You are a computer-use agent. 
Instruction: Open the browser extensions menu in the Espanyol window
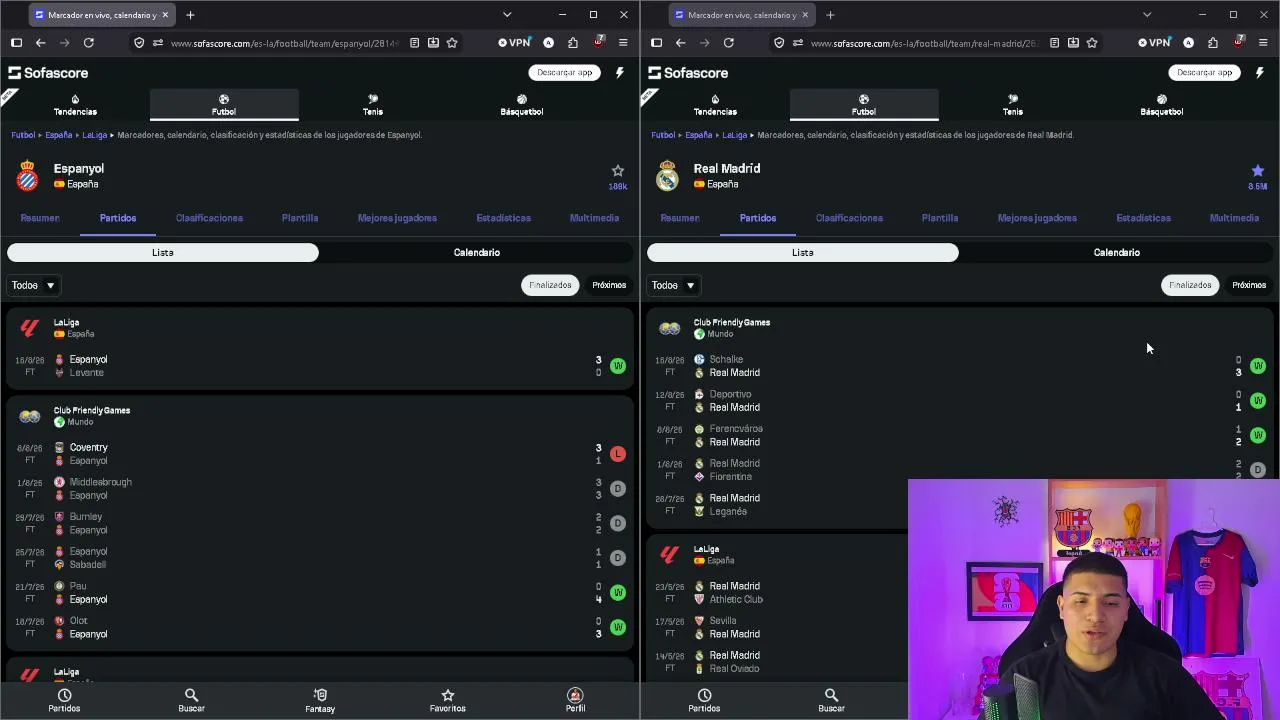click(573, 43)
